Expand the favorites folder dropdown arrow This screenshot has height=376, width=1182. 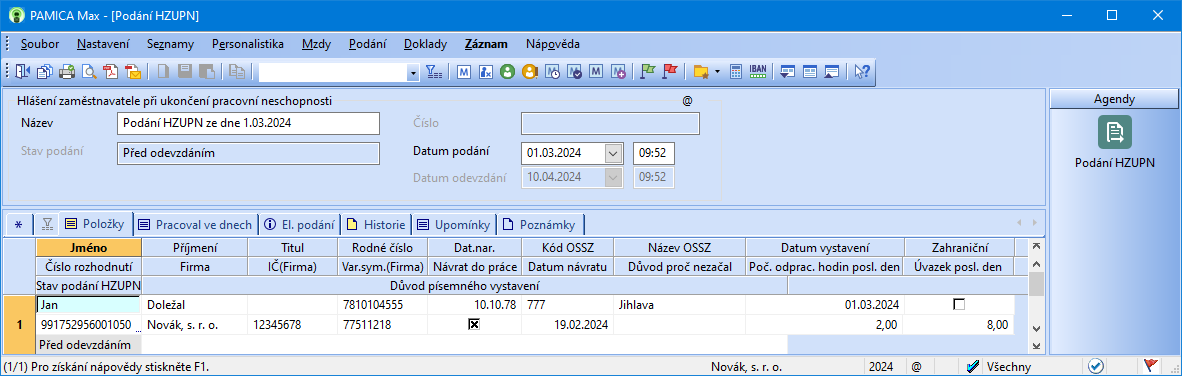pos(717,72)
